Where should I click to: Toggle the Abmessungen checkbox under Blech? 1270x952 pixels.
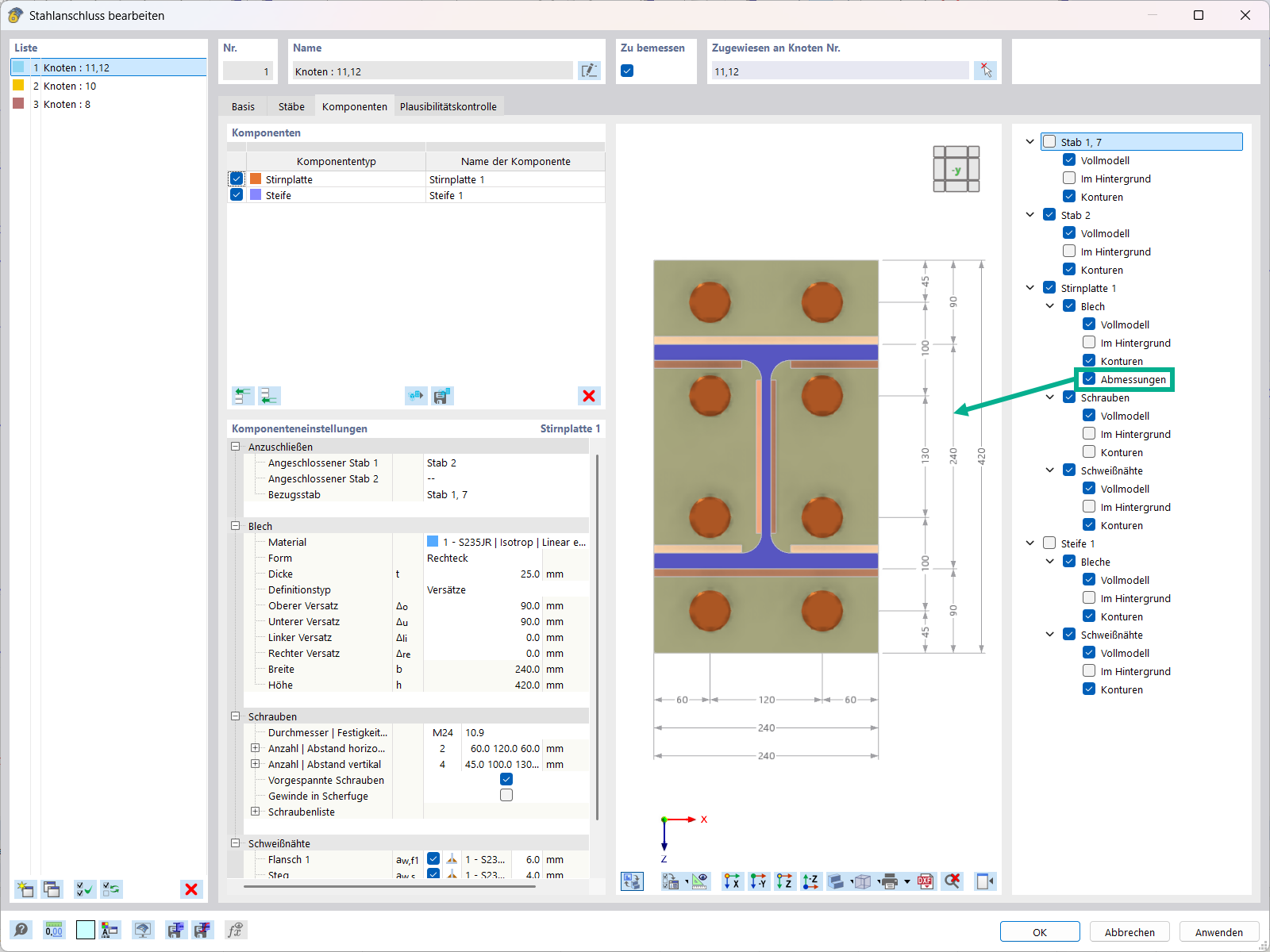click(1089, 378)
